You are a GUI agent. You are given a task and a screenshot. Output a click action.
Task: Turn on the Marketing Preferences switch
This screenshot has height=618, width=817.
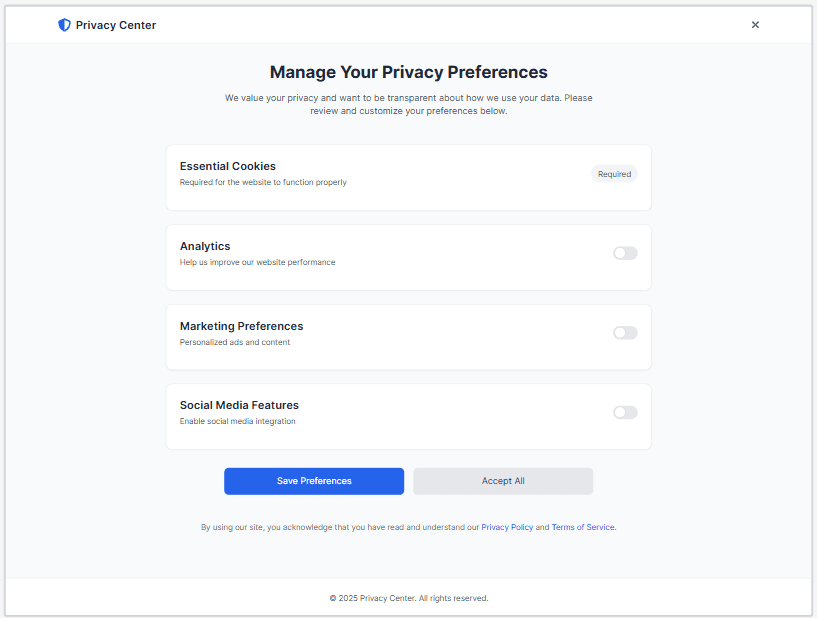[625, 333]
